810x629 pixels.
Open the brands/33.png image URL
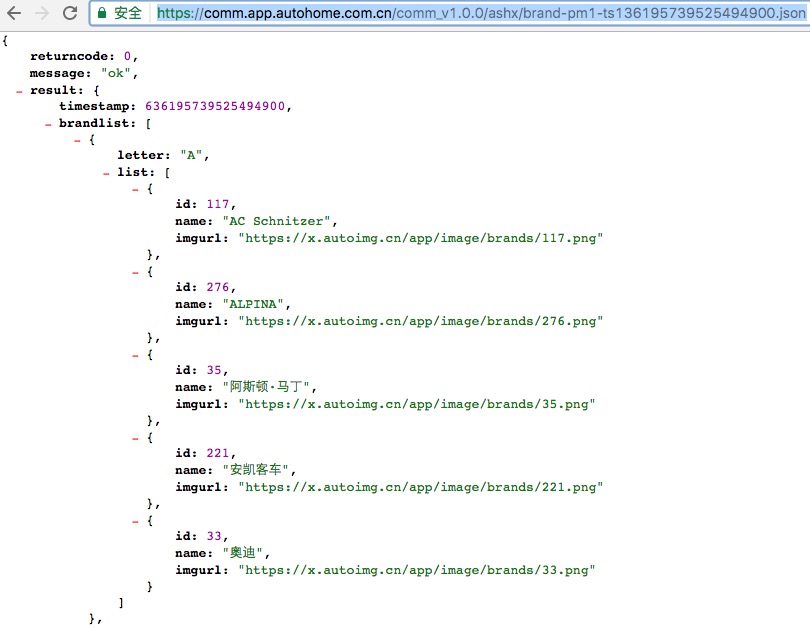(x=417, y=570)
